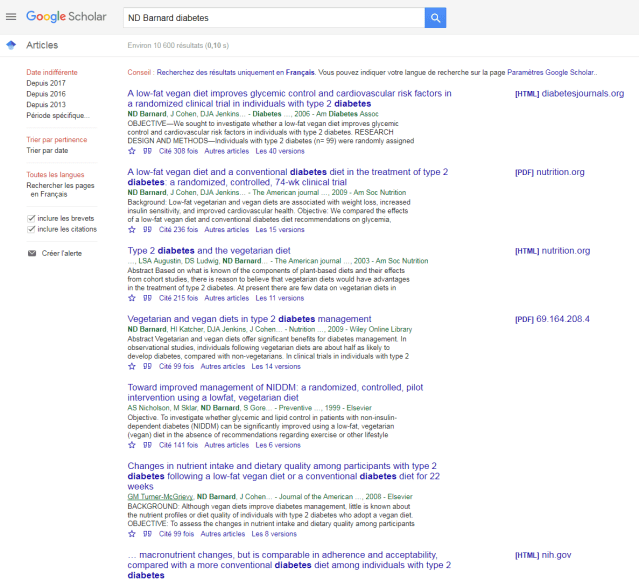Toggle the inclure les citations checkbox
Image resolution: width=639 pixels, height=581 pixels.
(x=32, y=229)
